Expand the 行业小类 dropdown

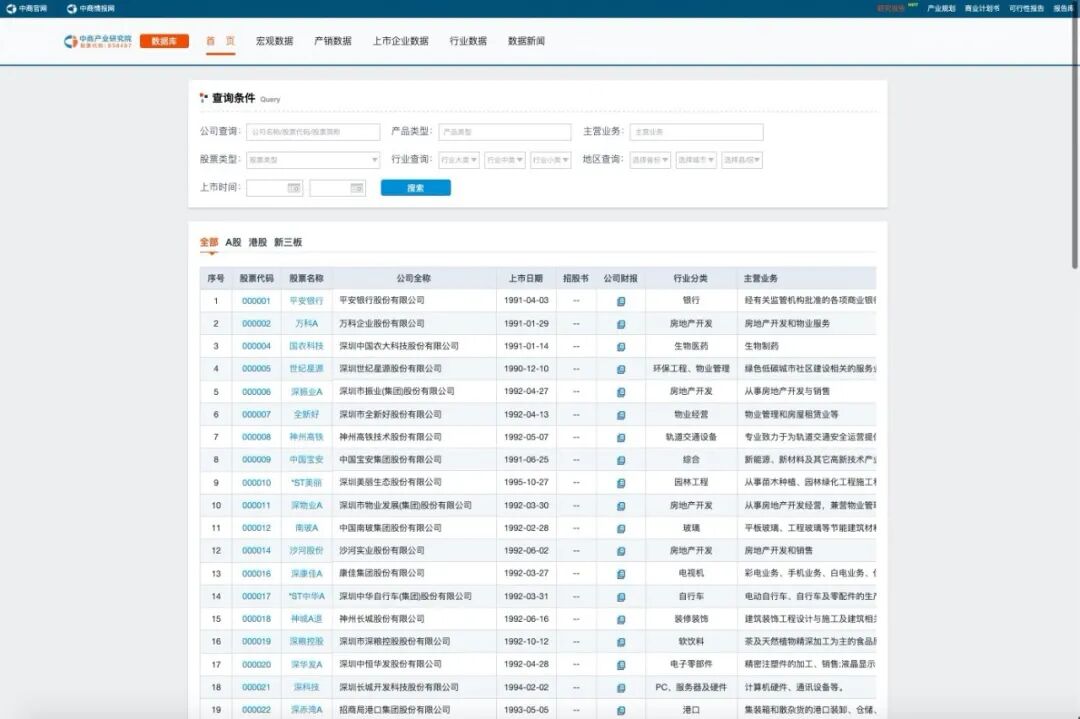pyautogui.click(x=550, y=160)
